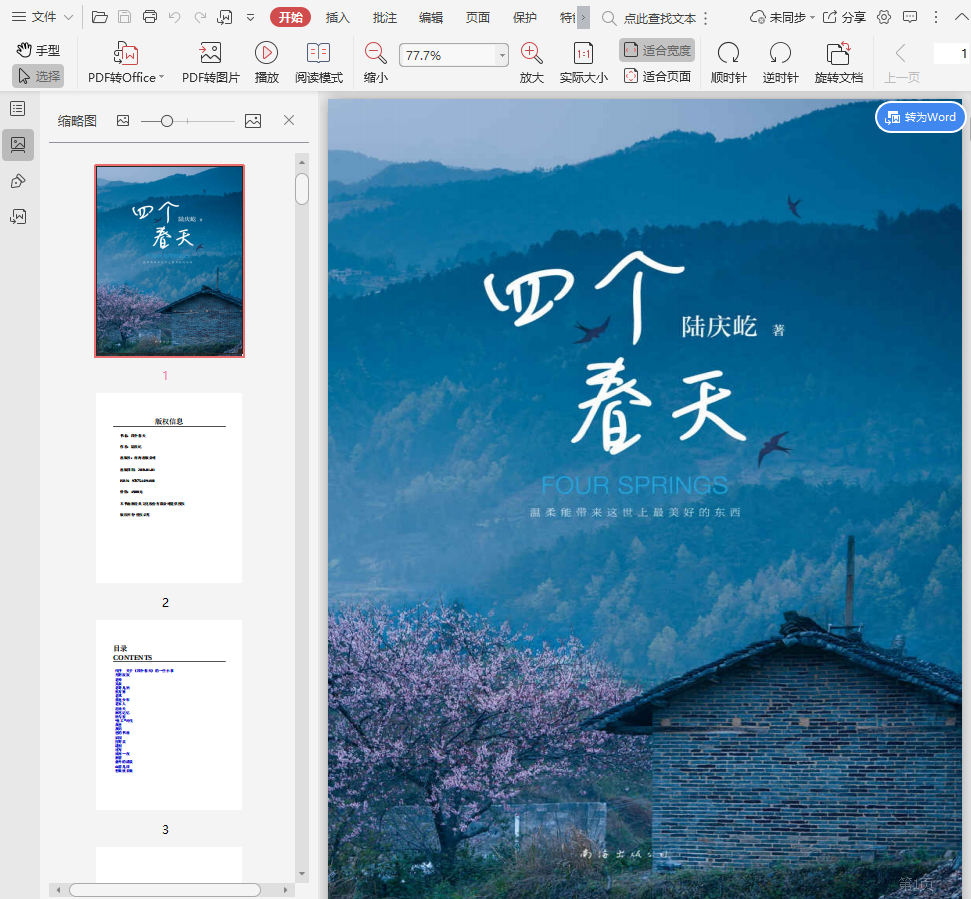Rotate the page 顺时针 (clockwise)
Screen dimensions: 971x899
(728, 54)
